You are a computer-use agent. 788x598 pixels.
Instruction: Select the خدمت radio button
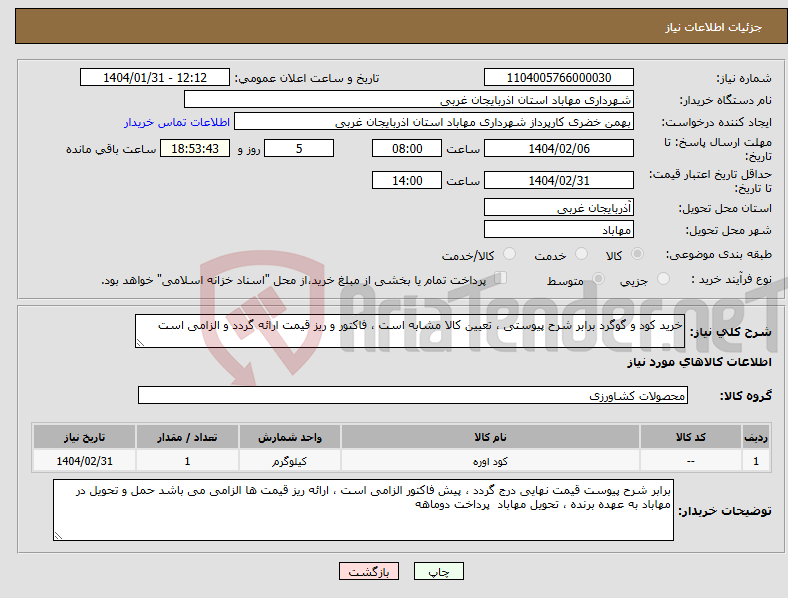pyautogui.click(x=581, y=254)
